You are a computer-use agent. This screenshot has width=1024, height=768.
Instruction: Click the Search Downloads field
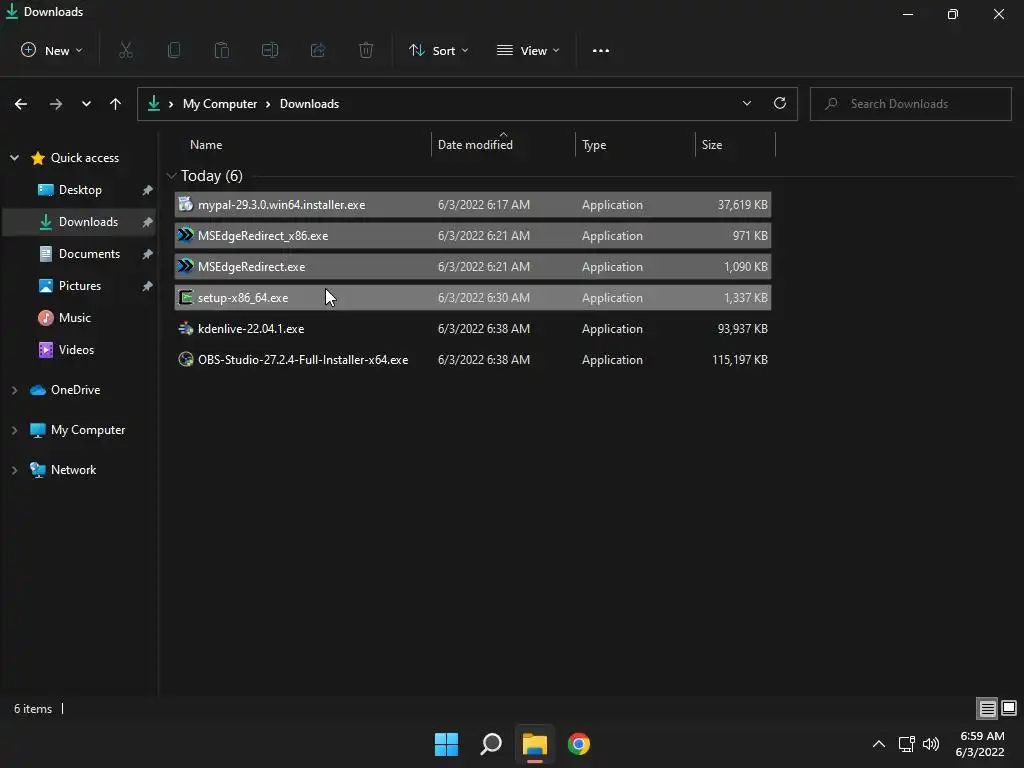coord(910,104)
